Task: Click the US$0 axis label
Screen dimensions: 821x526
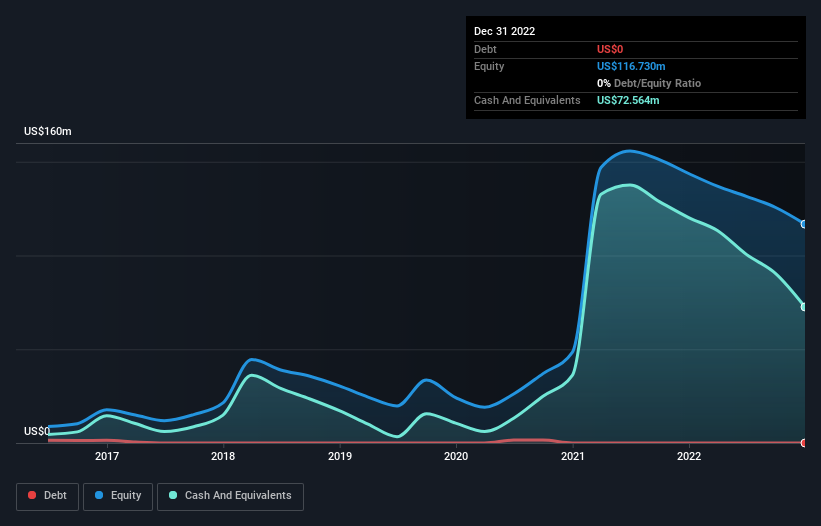Action: point(37,431)
